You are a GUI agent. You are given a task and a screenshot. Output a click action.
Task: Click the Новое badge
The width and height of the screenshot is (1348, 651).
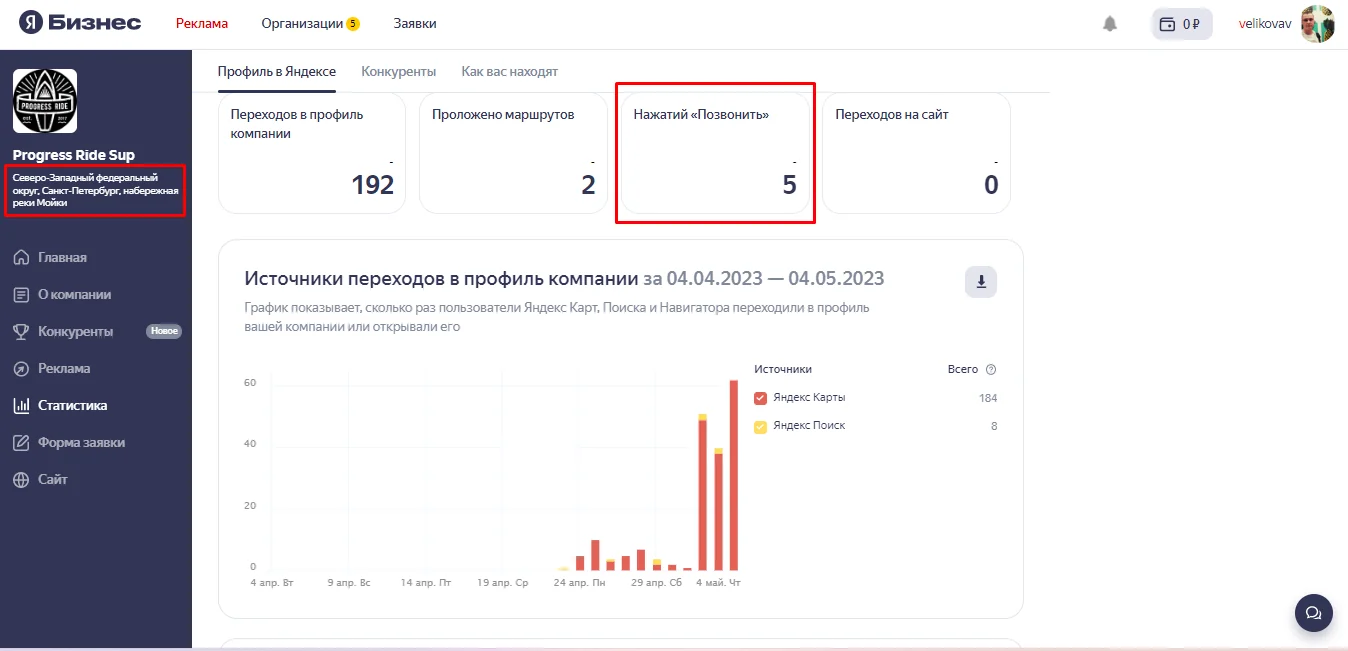pyautogui.click(x=164, y=331)
